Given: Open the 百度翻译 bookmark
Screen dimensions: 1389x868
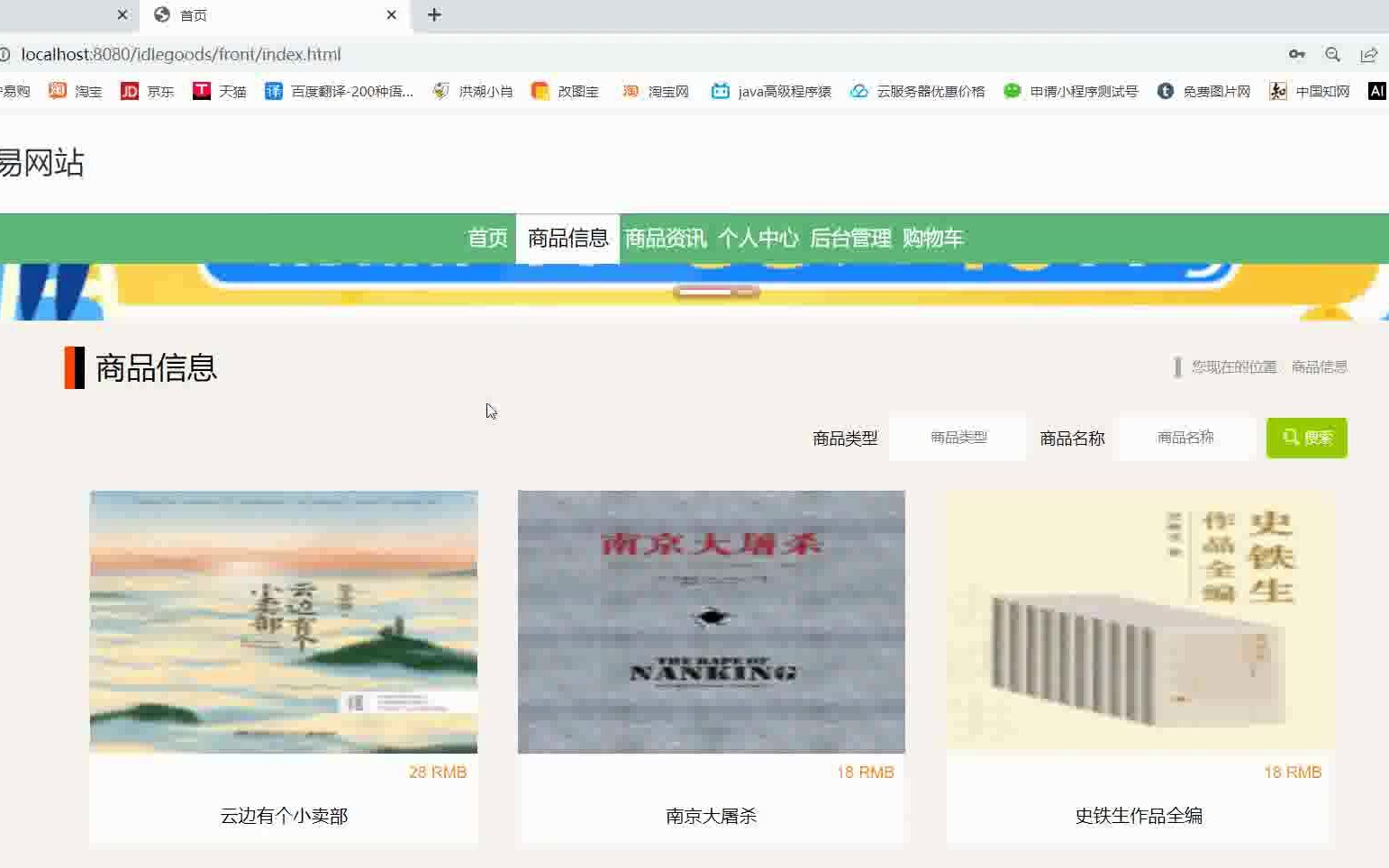Looking at the screenshot, I should (x=340, y=91).
